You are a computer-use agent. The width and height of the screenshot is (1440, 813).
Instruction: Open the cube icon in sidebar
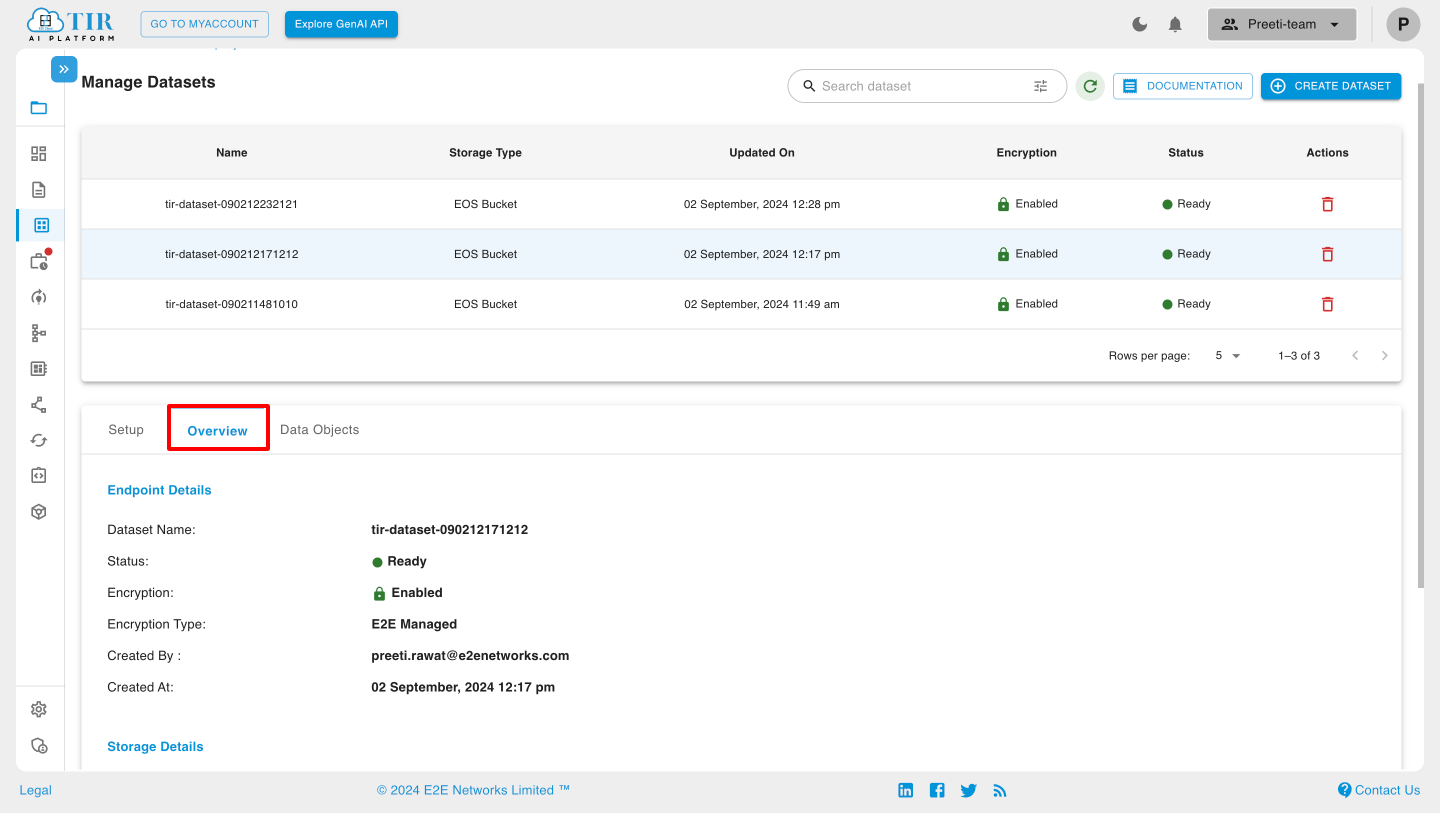point(39,512)
